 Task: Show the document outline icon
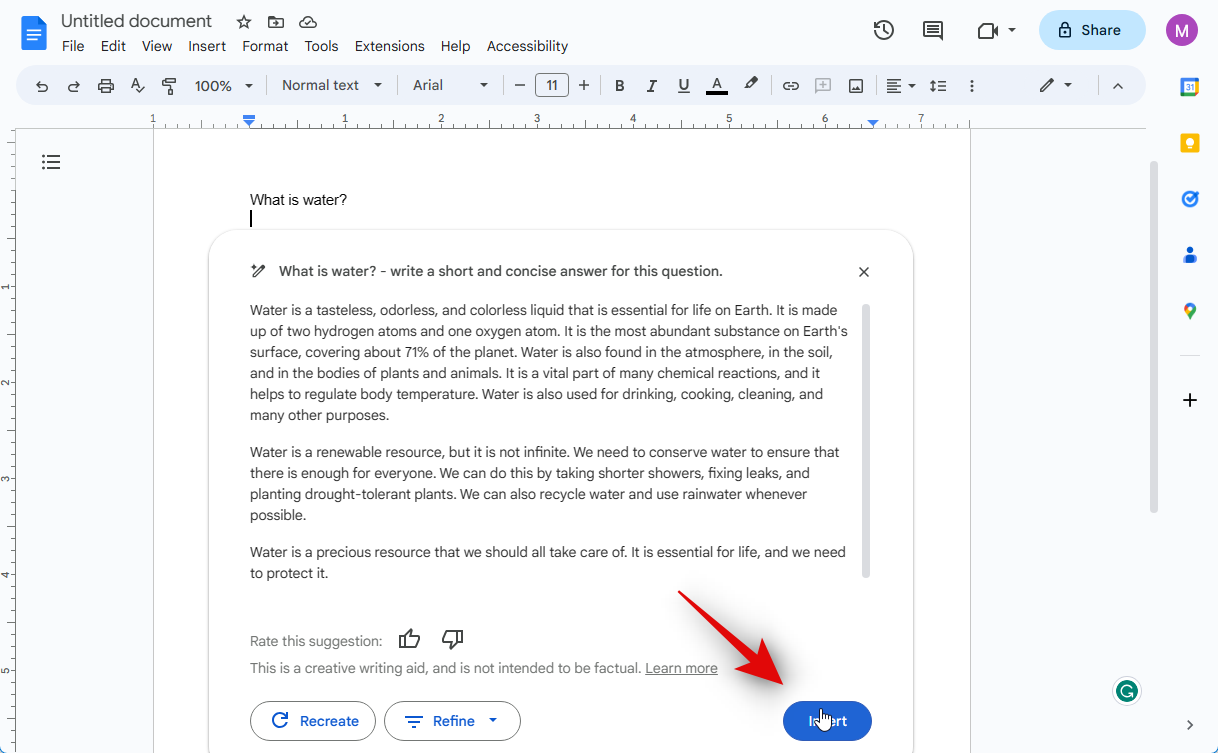pyautogui.click(x=51, y=162)
